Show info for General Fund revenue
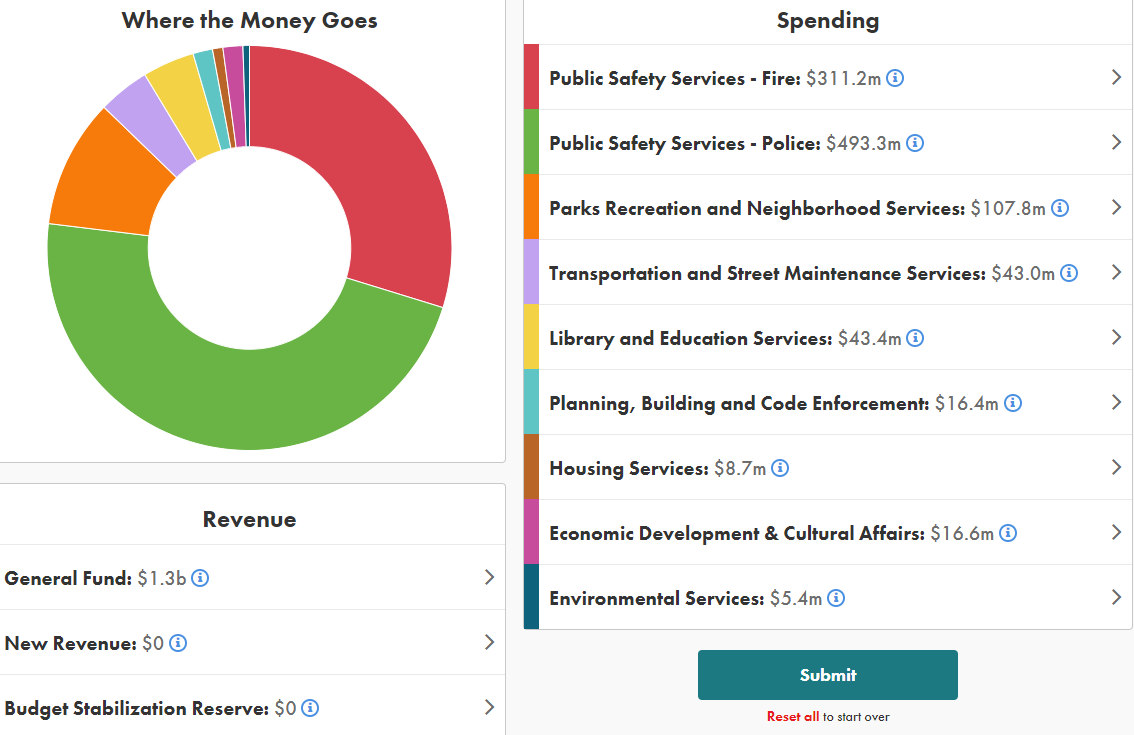 (200, 578)
